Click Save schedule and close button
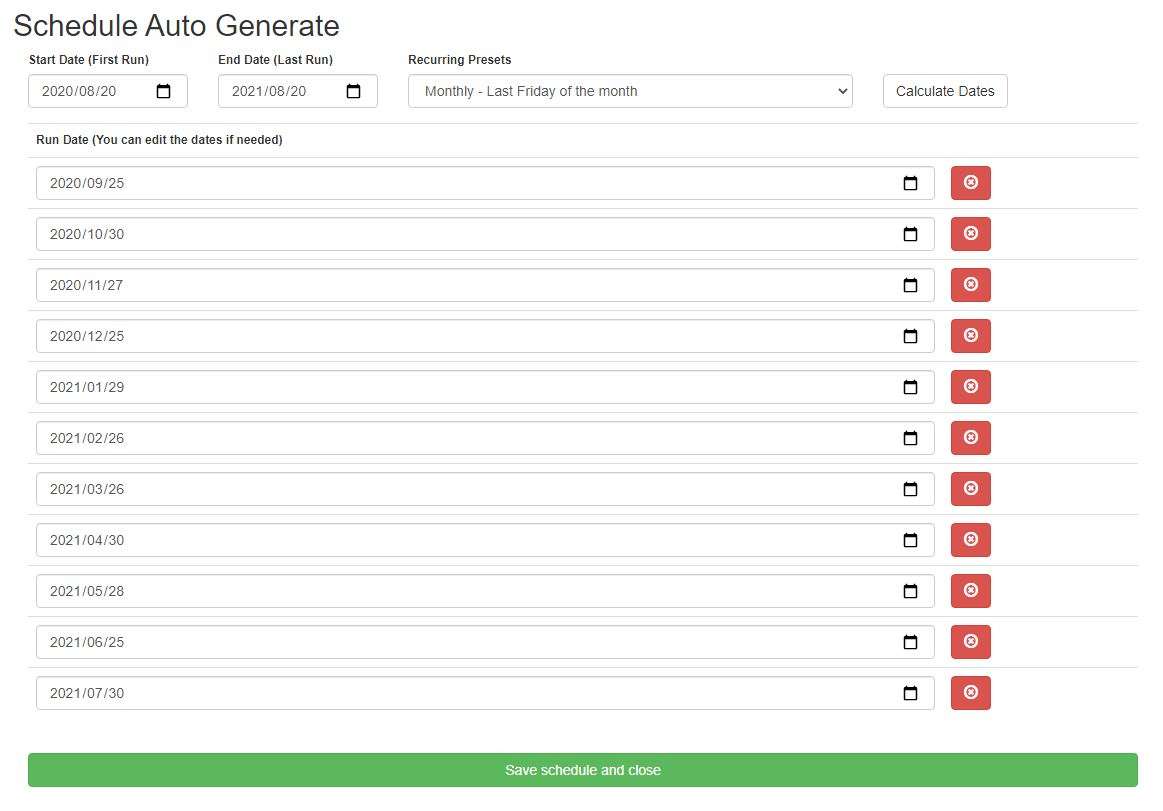Image resolution: width=1163 pixels, height=811 pixels. tap(582, 770)
